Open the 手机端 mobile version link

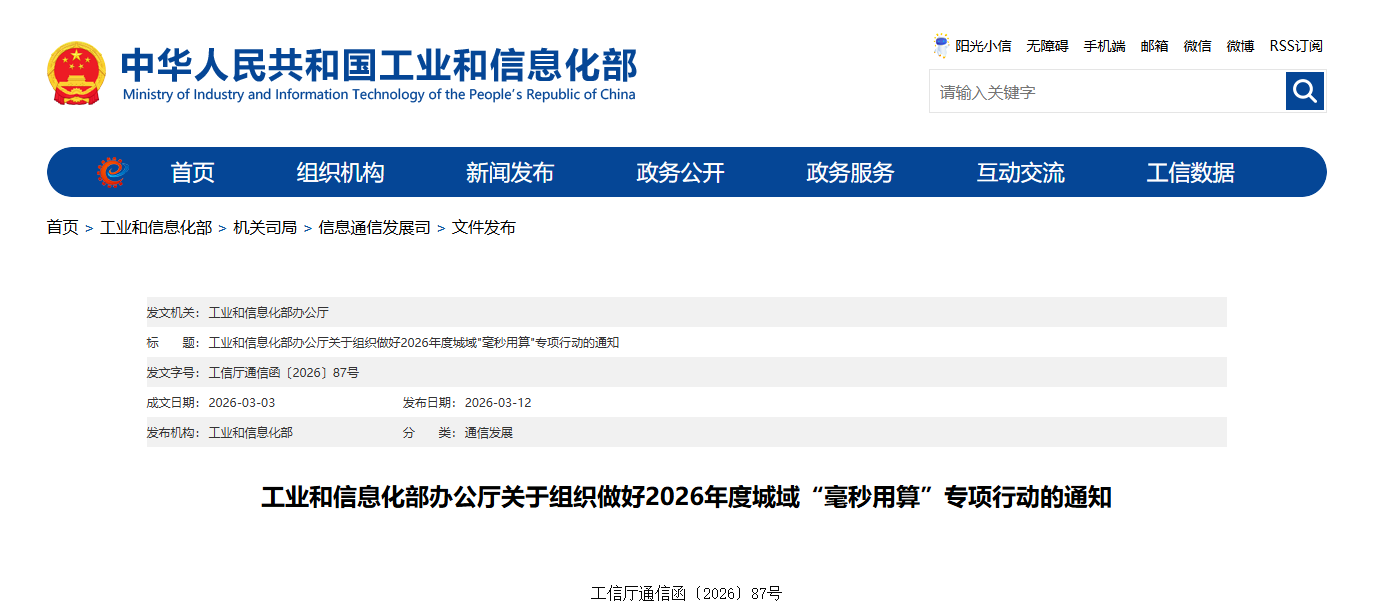[1104, 46]
